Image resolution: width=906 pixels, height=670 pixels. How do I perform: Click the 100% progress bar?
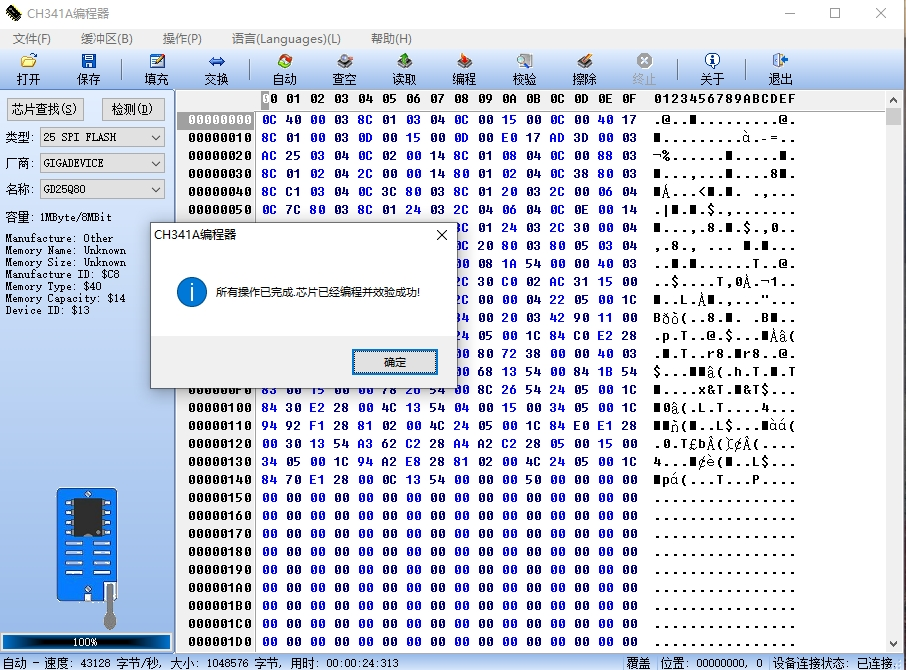coord(86,642)
